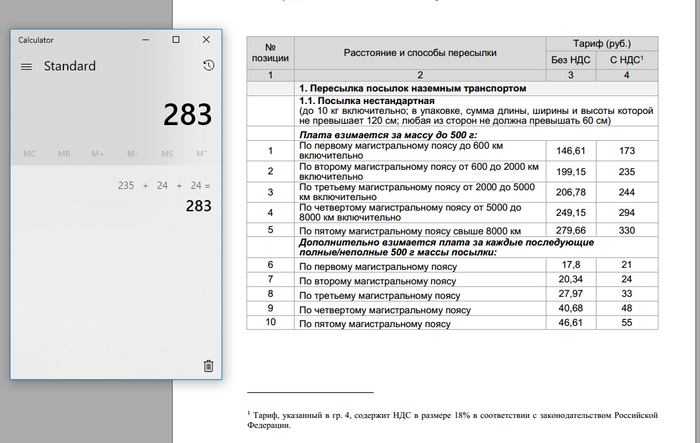Click the 'Без НДС' column header
Image resolution: width=700 pixels, height=443 pixels.
pyautogui.click(x=571, y=60)
